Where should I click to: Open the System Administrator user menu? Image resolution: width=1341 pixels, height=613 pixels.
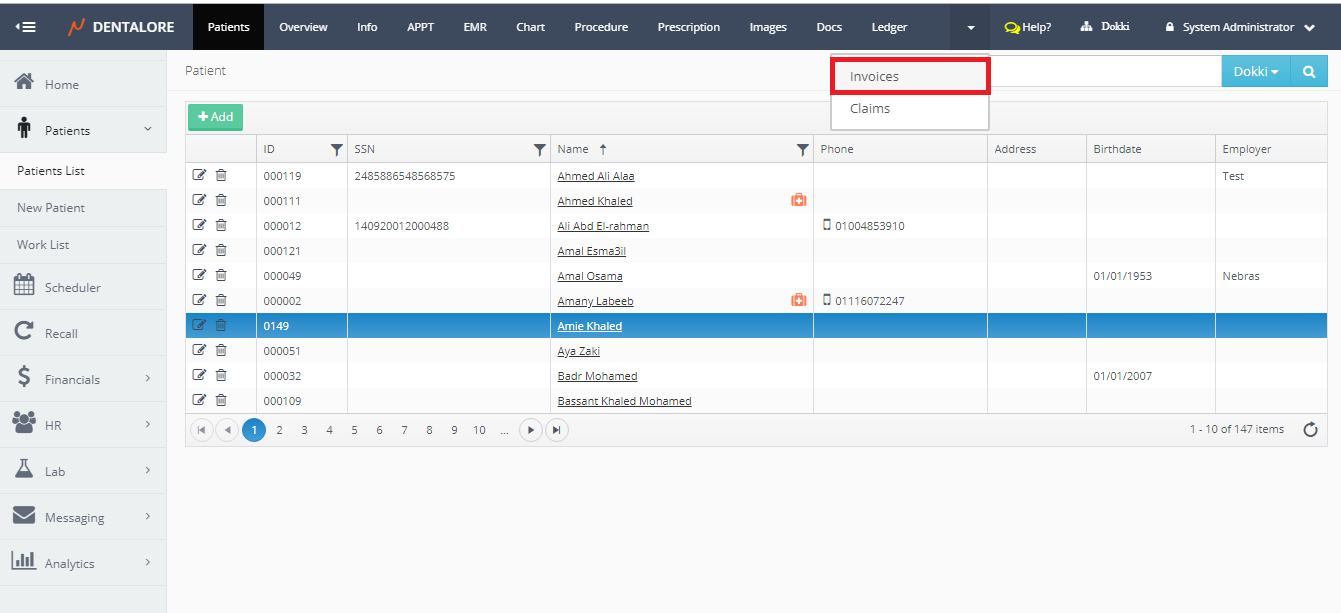tap(1240, 27)
